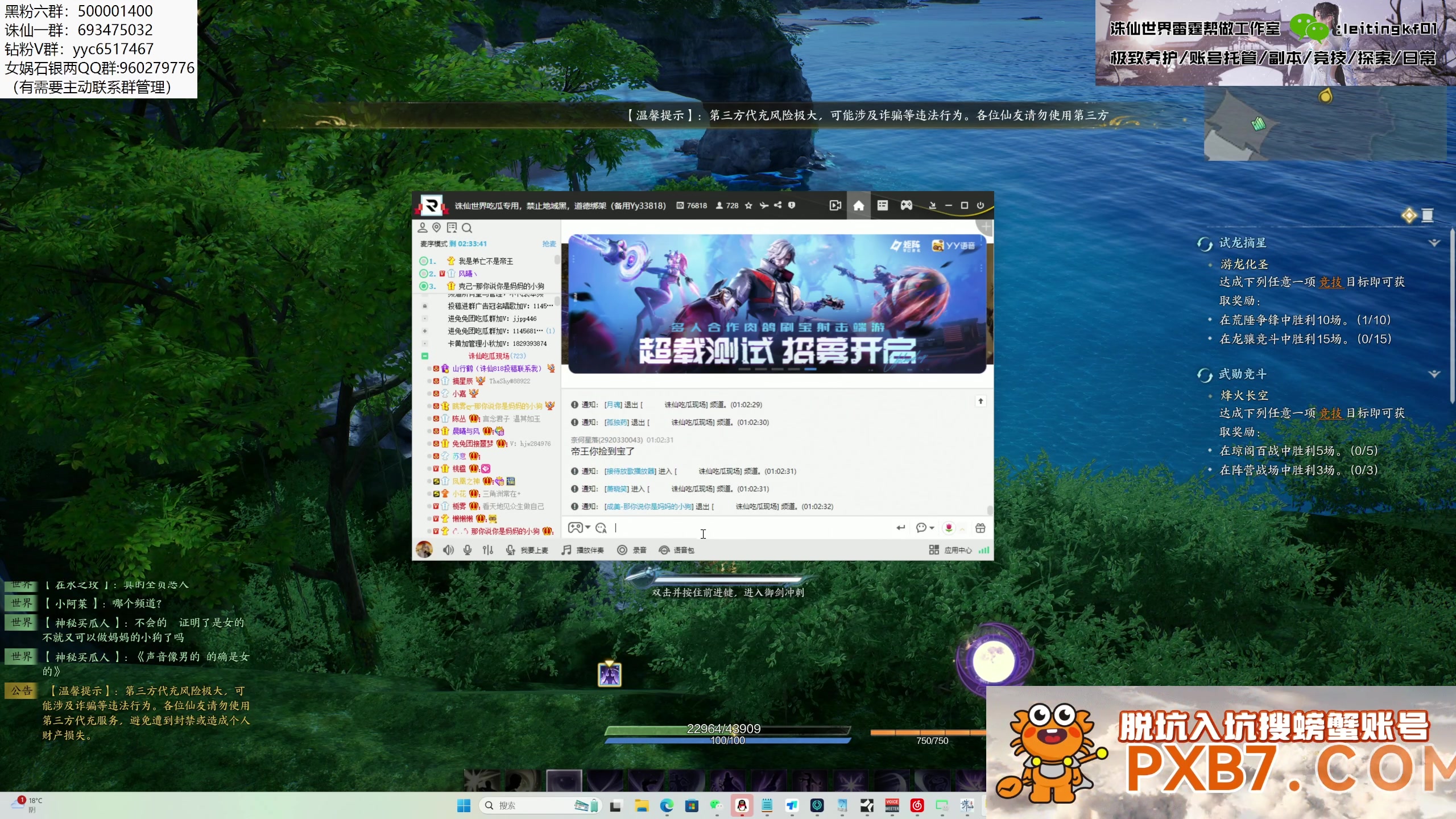This screenshot has width=1456, height=819.
Task: Select member 懒懒懒 in channel list
Action: click(x=462, y=519)
